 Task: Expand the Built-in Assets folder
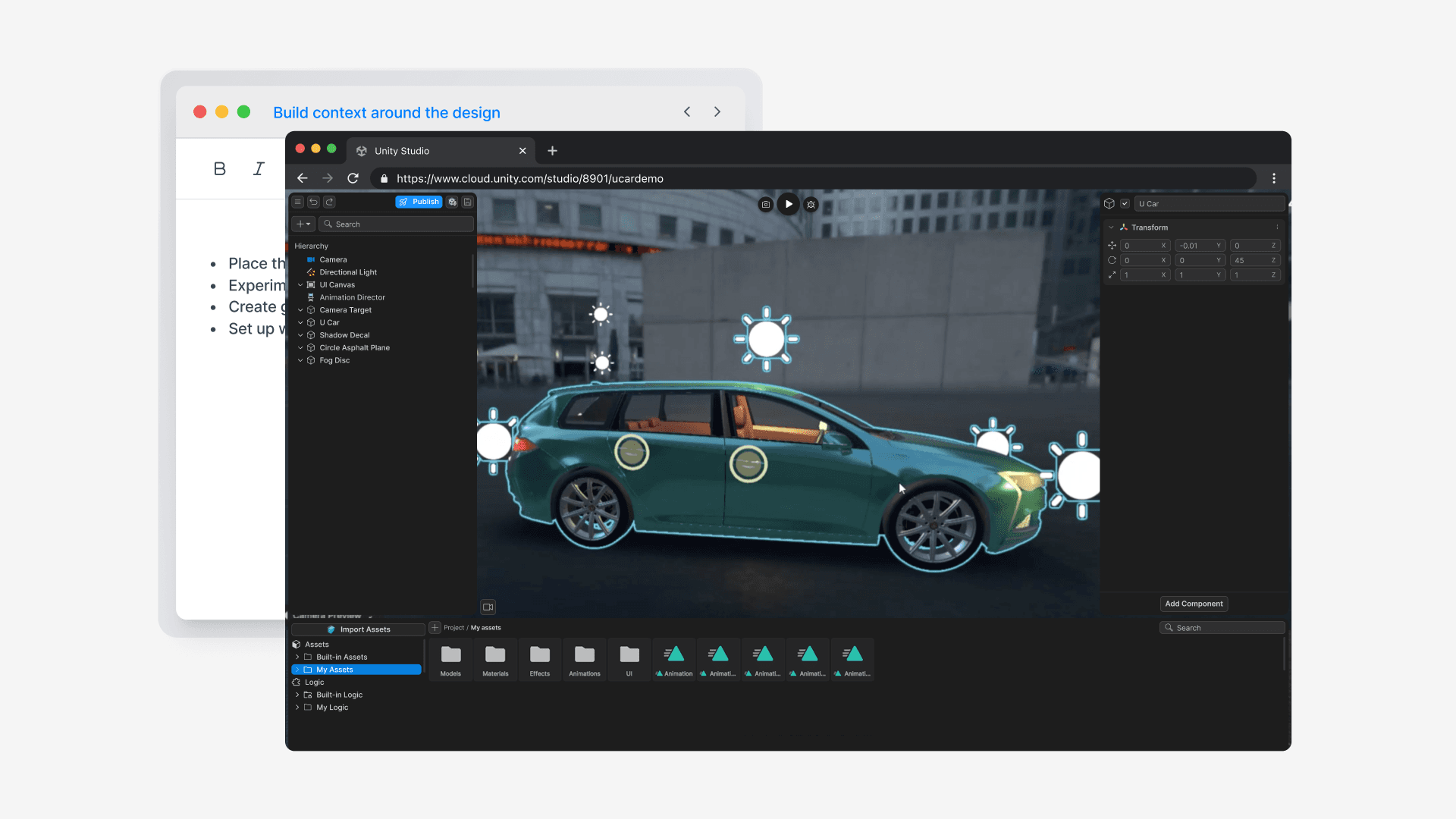click(297, 657)
